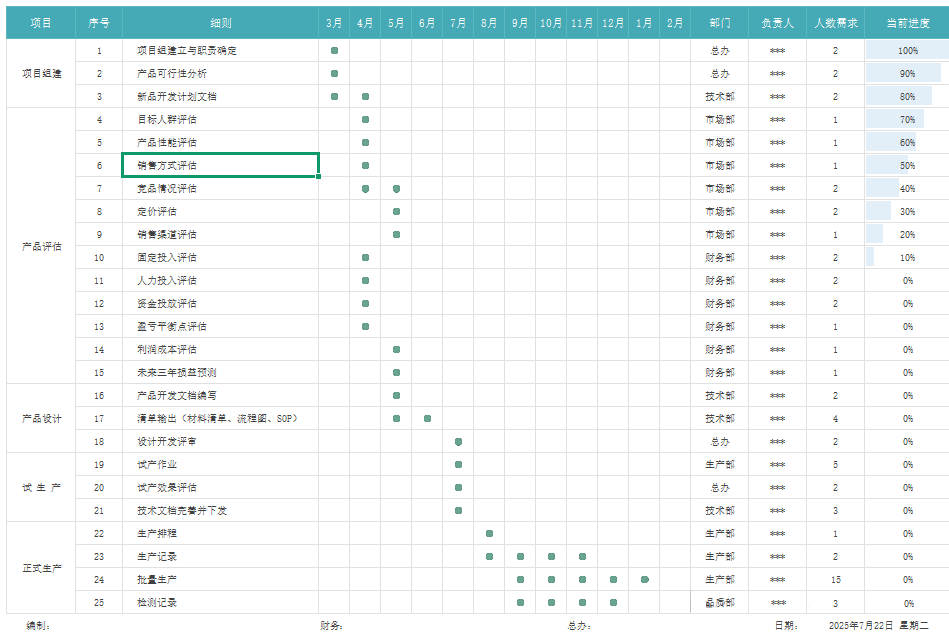This screenshot has height=644, width=949.
Task: Select cell 检测记录
Action: tap(220, 603)
